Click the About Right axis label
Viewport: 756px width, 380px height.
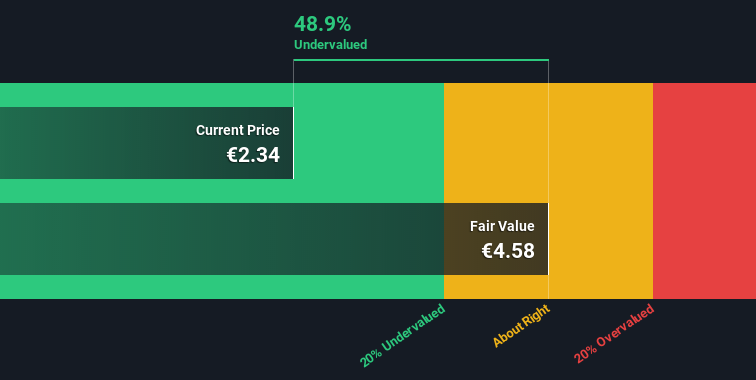521,326
